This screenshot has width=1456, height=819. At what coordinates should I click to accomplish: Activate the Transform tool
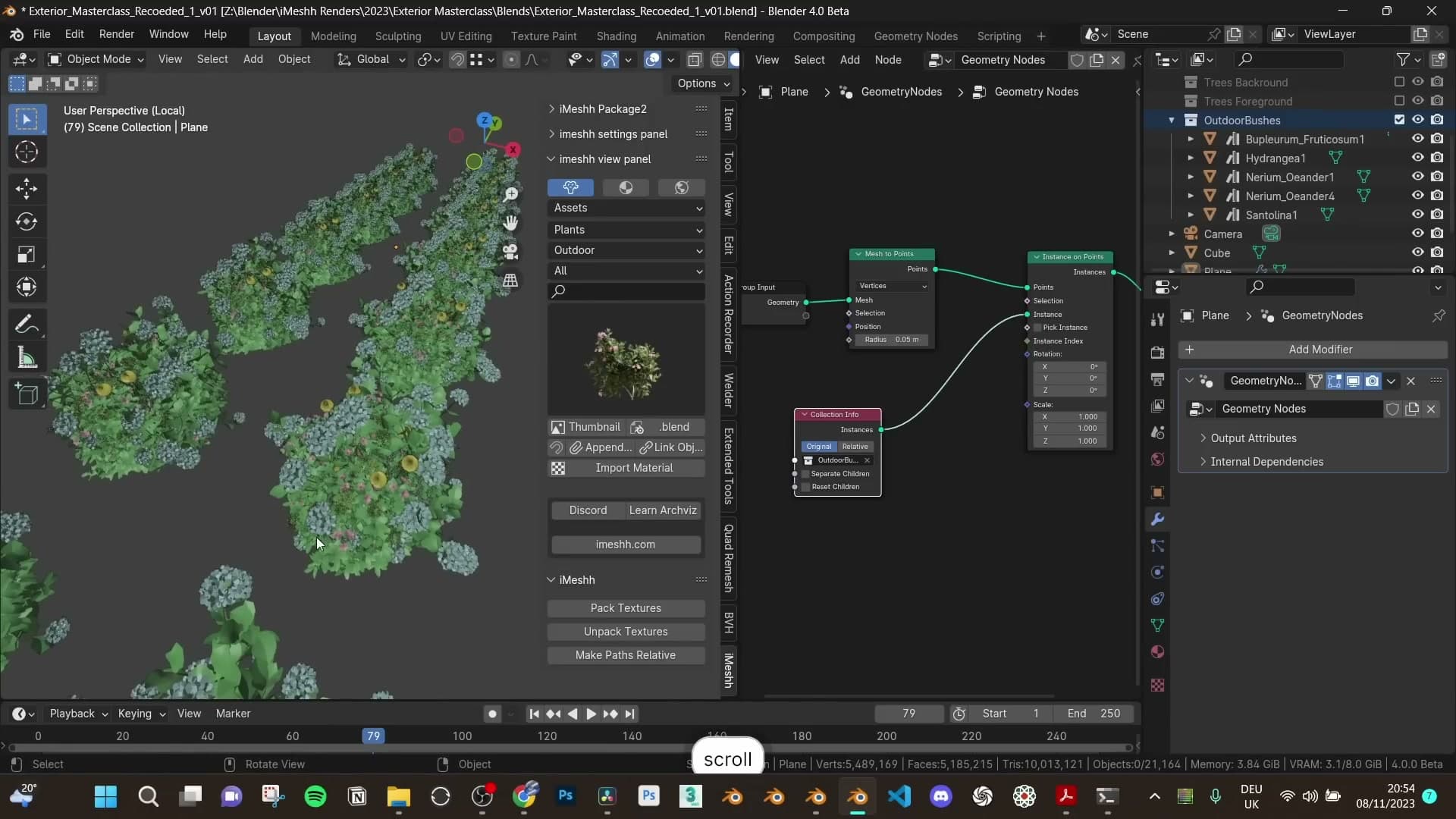[27, 287]
